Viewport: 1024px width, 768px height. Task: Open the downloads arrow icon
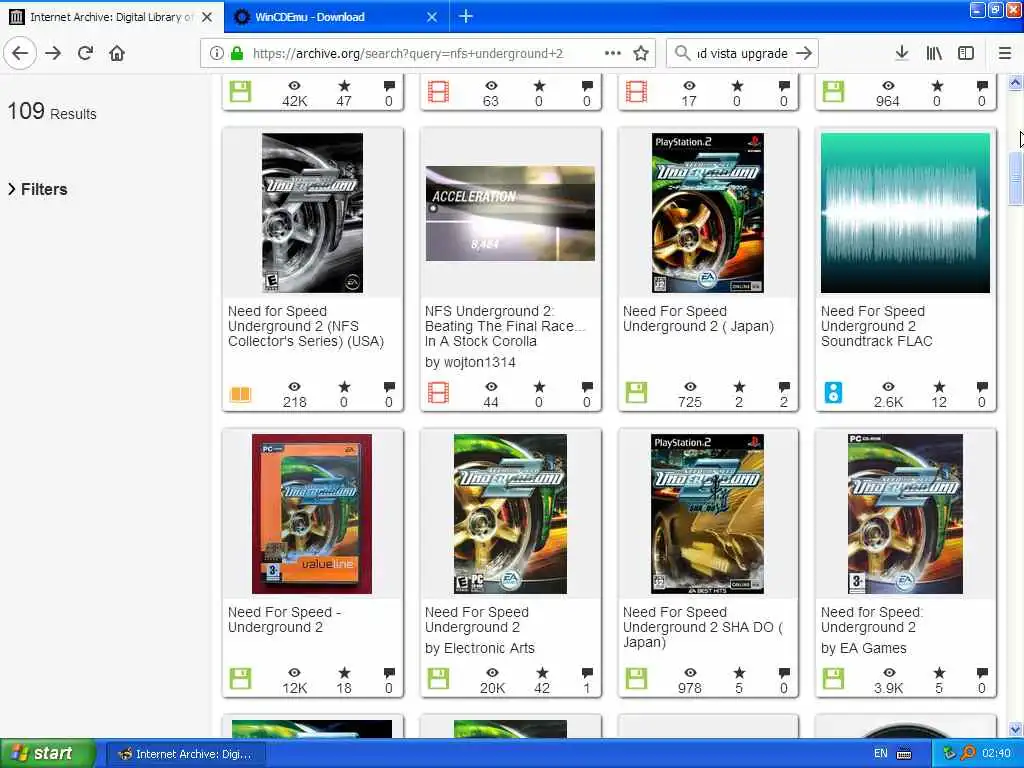[x=901, y=53]
